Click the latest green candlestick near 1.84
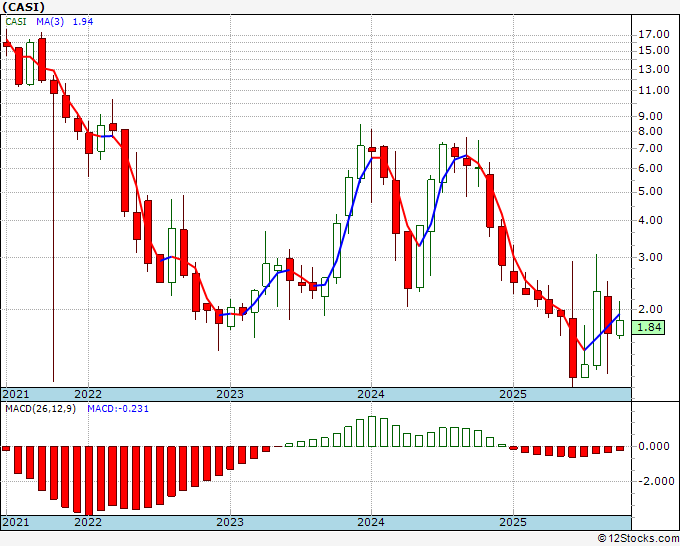Screen dimensions: 680x546 point(620,328)
